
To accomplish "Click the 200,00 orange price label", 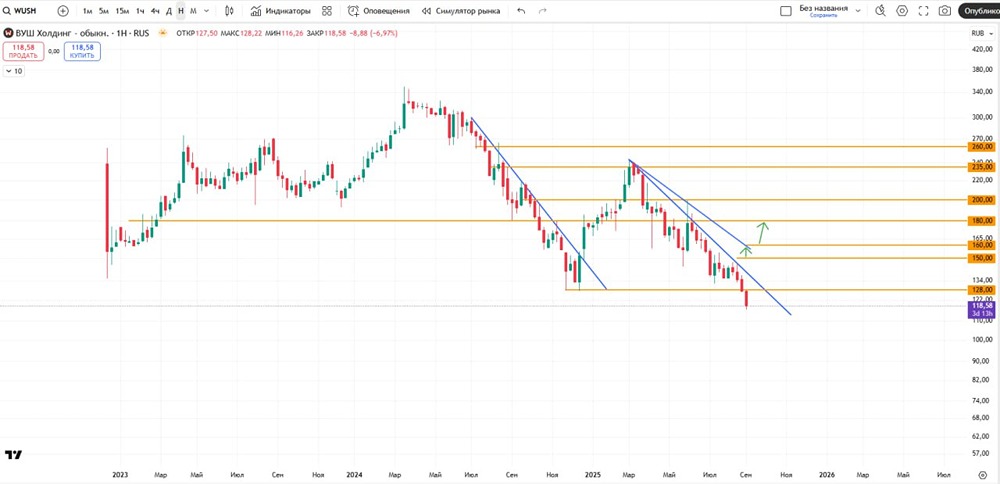I will [x=982, y=200].
